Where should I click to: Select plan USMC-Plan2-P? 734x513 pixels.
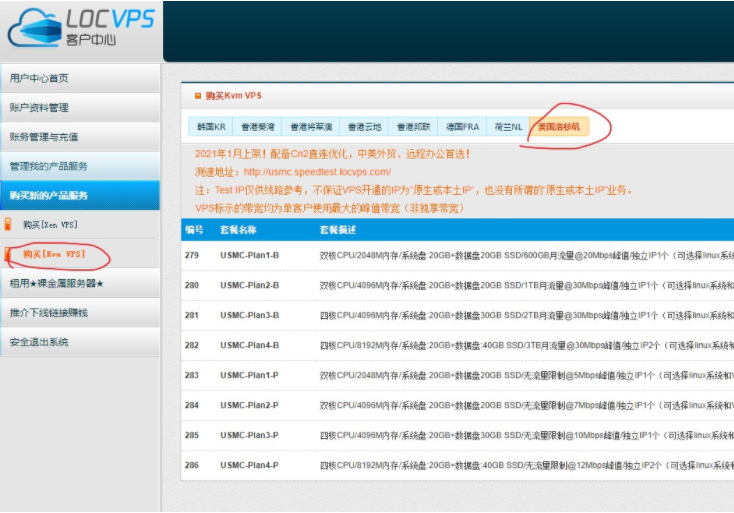pyautogui.click(x=250, y=405)
